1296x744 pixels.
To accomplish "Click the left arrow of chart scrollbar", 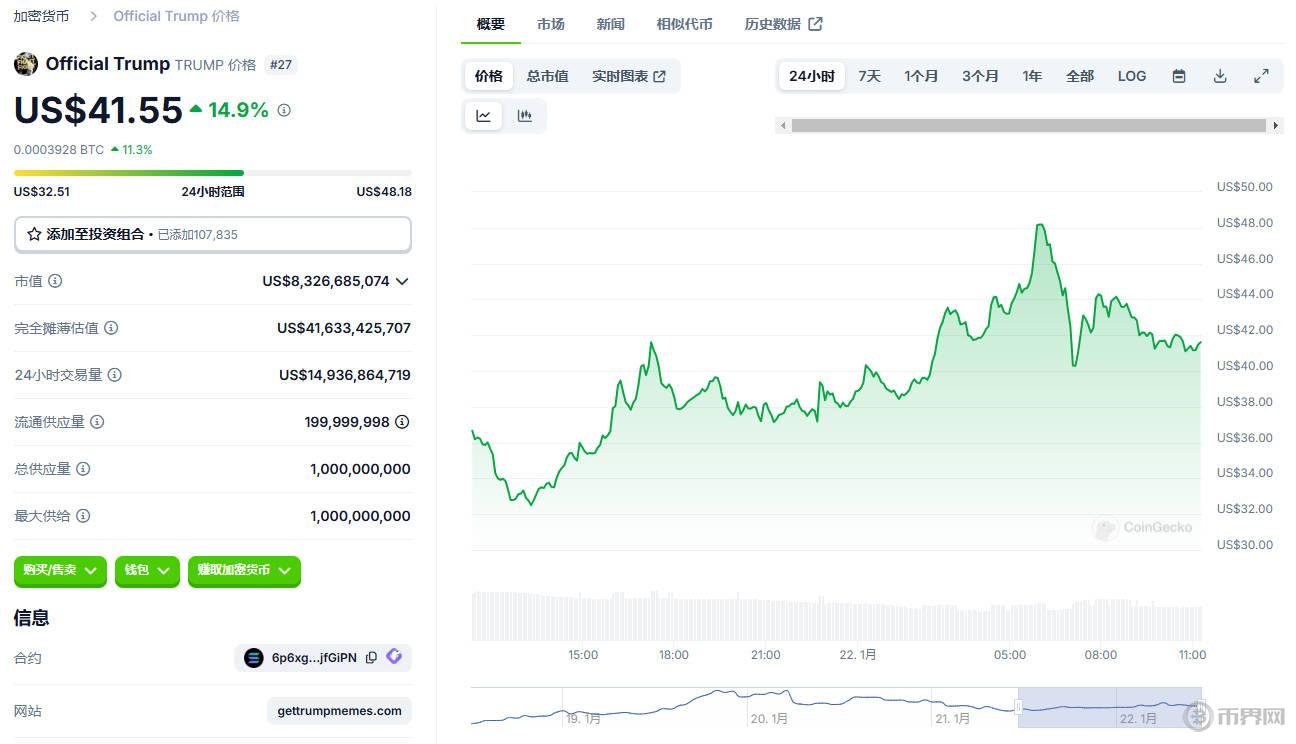I will pyautogui.click(x=783, y=126).
